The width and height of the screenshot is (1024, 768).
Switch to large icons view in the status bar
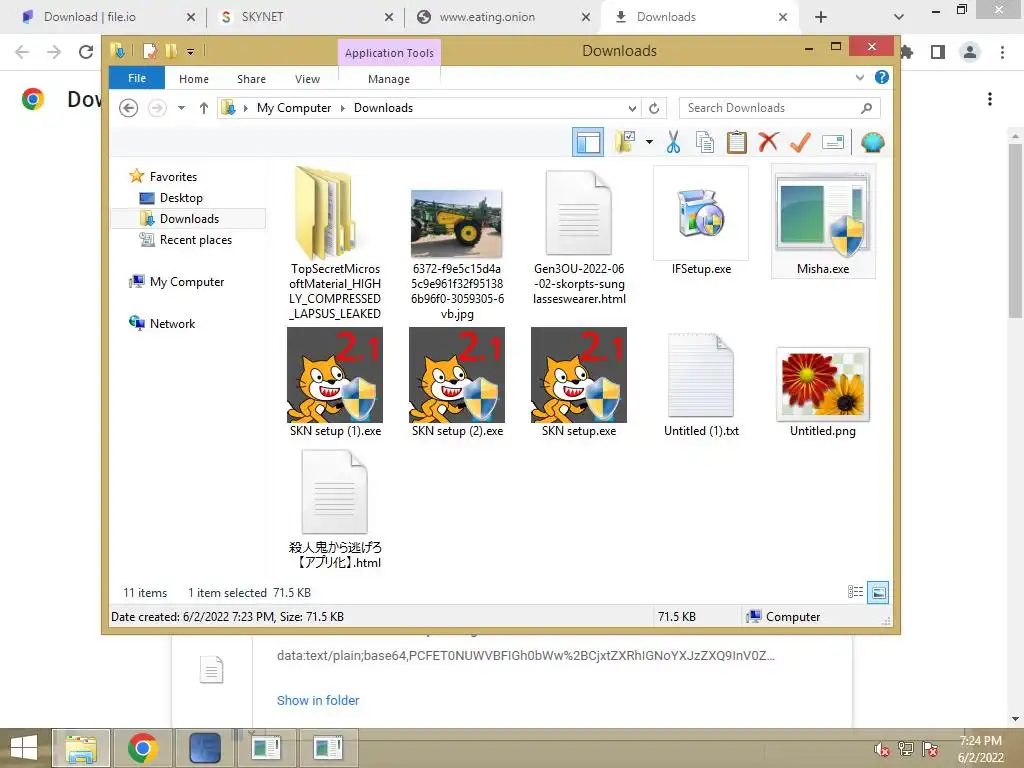point(878,592)
